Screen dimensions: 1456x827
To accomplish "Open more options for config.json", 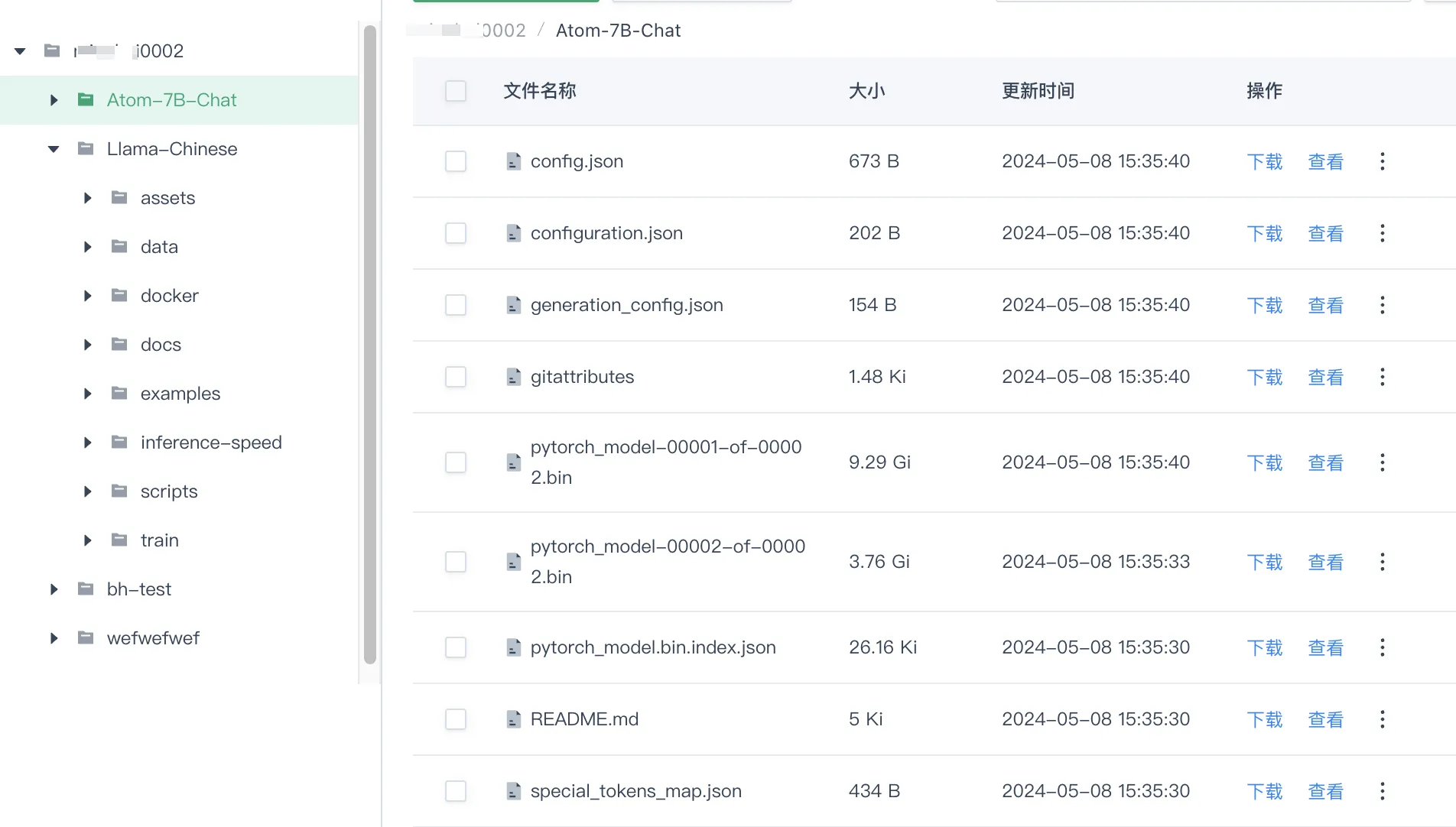I will (x=1382, y=161).
